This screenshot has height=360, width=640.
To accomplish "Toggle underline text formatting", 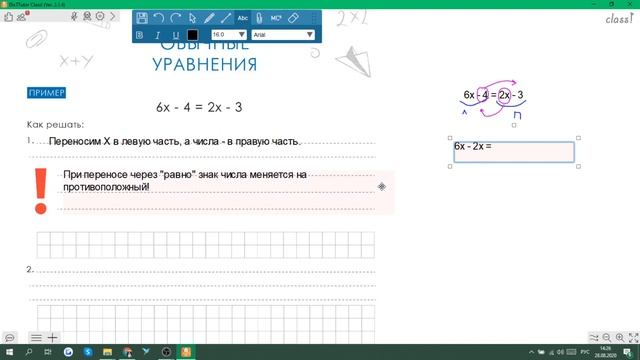I will tap(176, 35).
